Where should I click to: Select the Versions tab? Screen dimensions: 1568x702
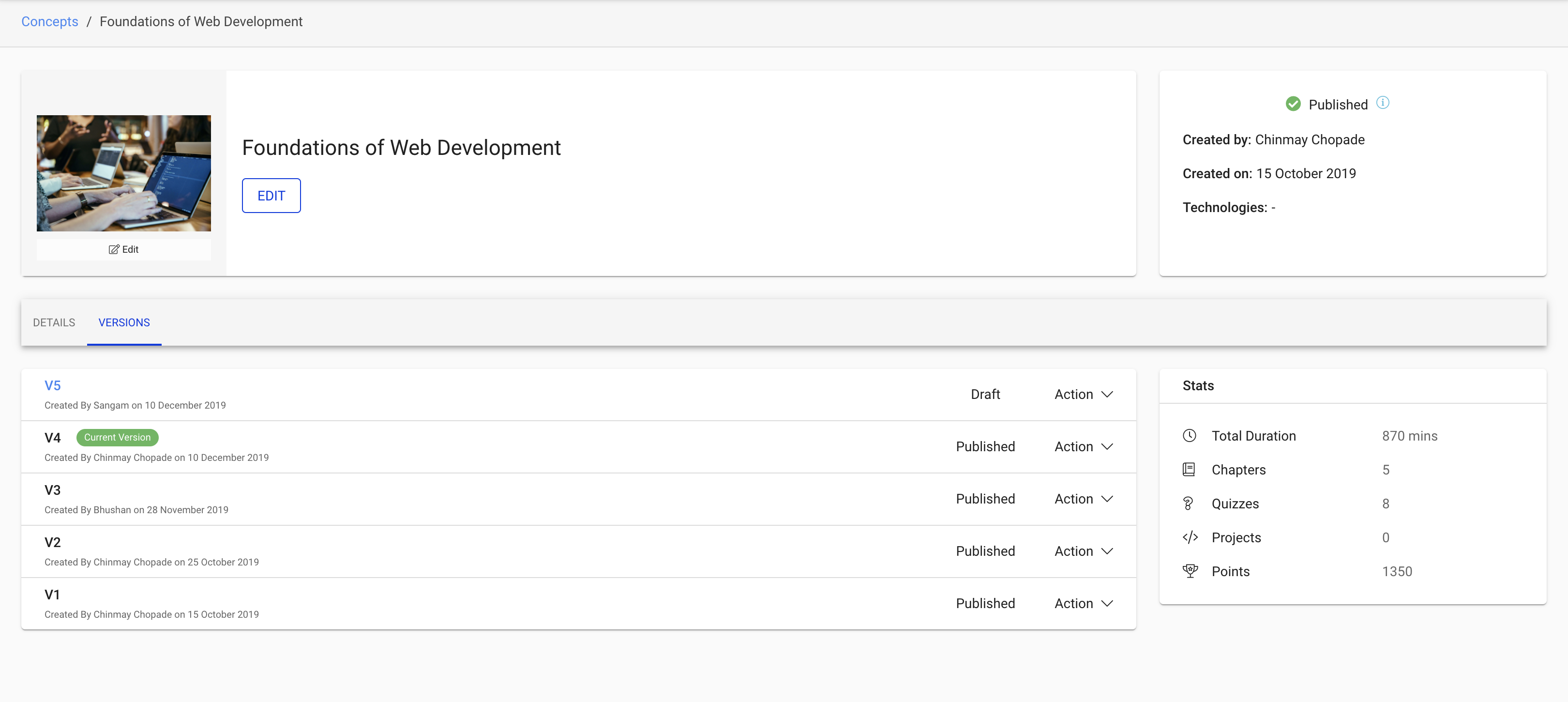tap(124, 323)
